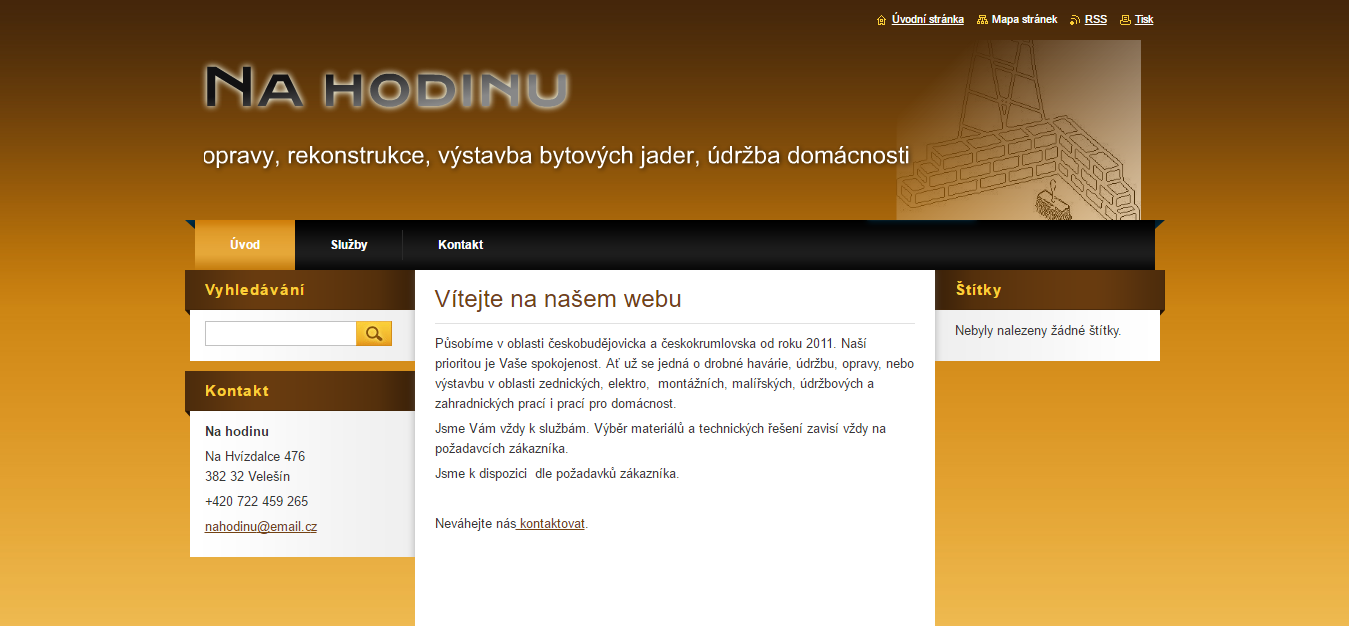Click the home icon beside Úvodní stránka
Image resolution: width=1349 pixels, height=626 pixels.
click(881, 20)
